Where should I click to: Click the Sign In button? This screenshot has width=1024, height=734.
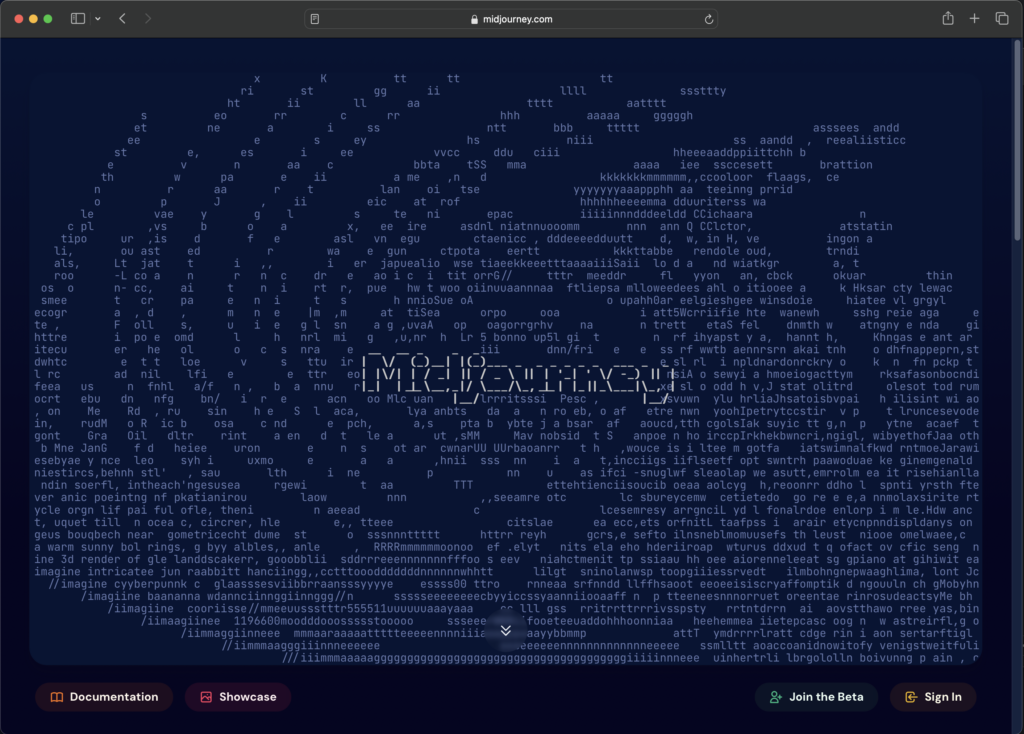pyautogui.click(x=933, y=697)
